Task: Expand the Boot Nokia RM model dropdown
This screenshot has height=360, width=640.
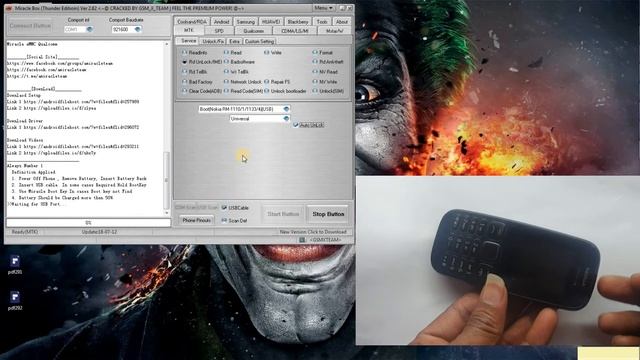Action: [x=286, y=109]
